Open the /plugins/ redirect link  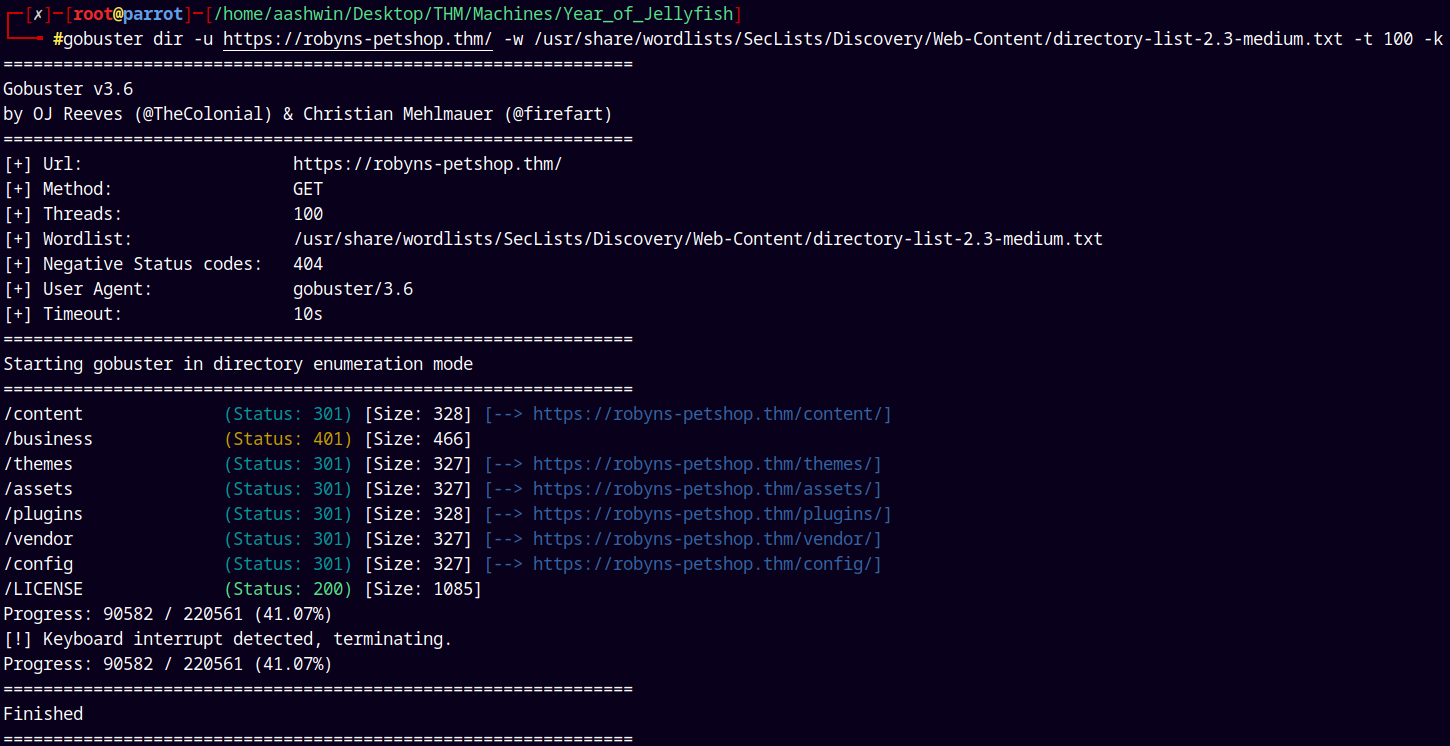711,514
